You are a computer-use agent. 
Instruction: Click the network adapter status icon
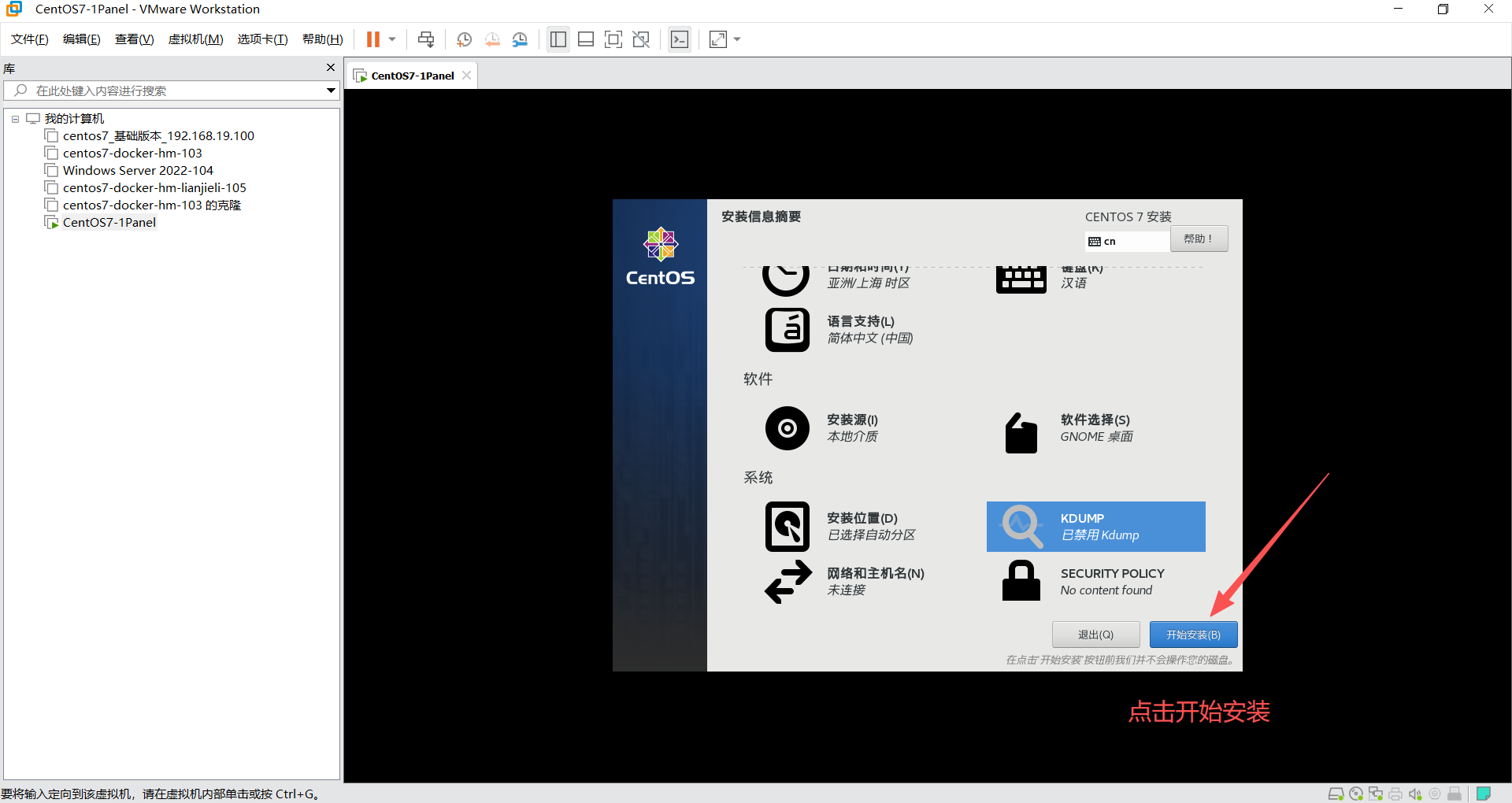(x=1376, y=794)
